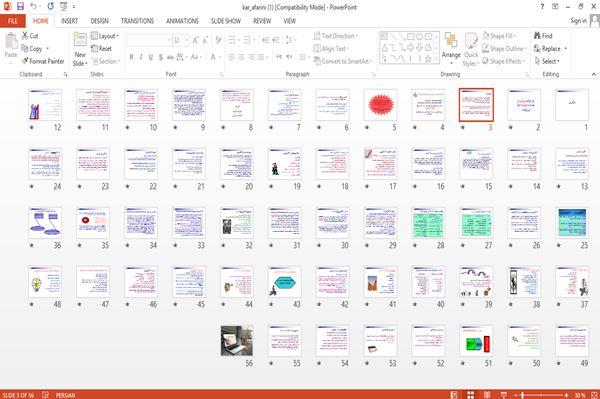Viewport: 600px width, 399px height.
Task: Decrease font size with the small A
Action: pyautogui.click(x=205, y=40)
